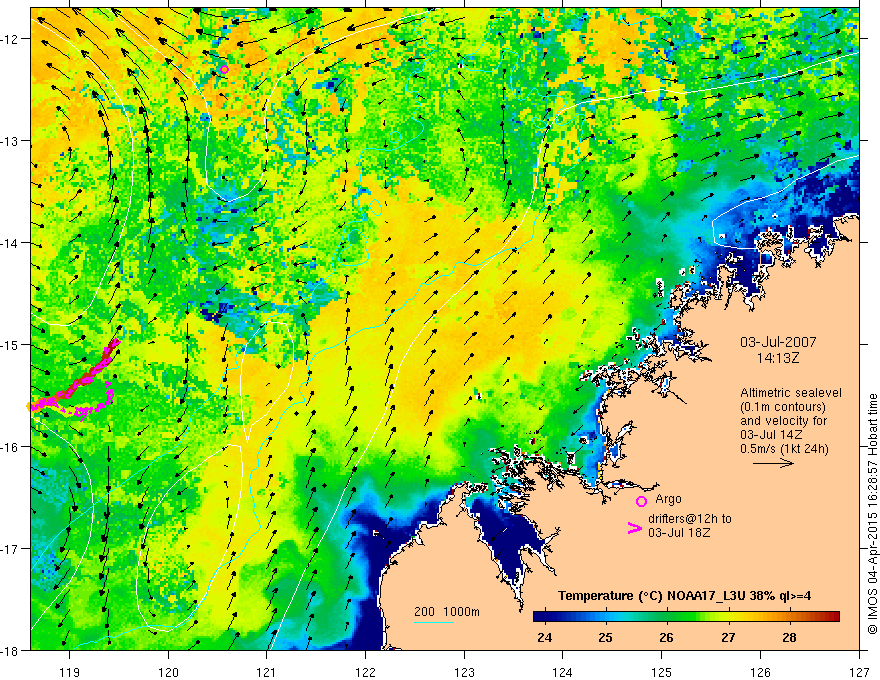Click the temperature color scale bar
880x680 pixels.
(x=686, y=617)
